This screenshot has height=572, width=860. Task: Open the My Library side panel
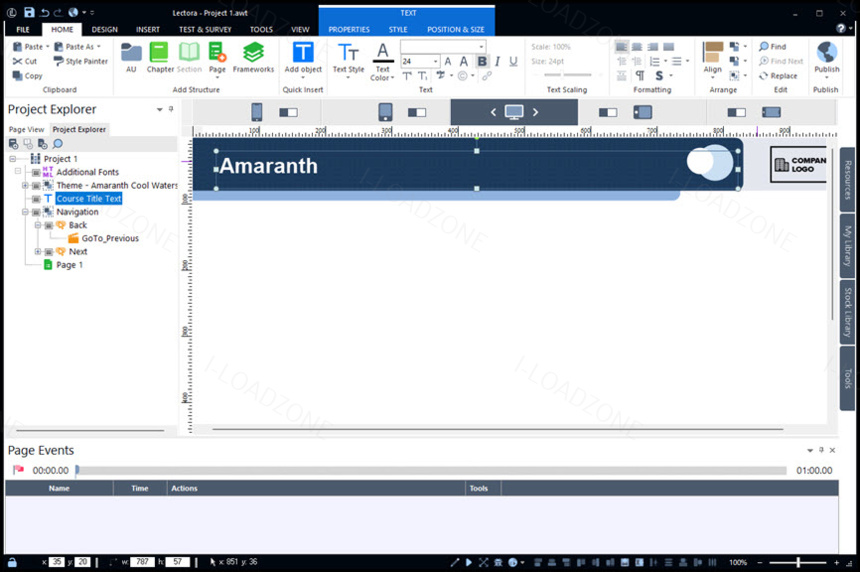tap(847, 246)
